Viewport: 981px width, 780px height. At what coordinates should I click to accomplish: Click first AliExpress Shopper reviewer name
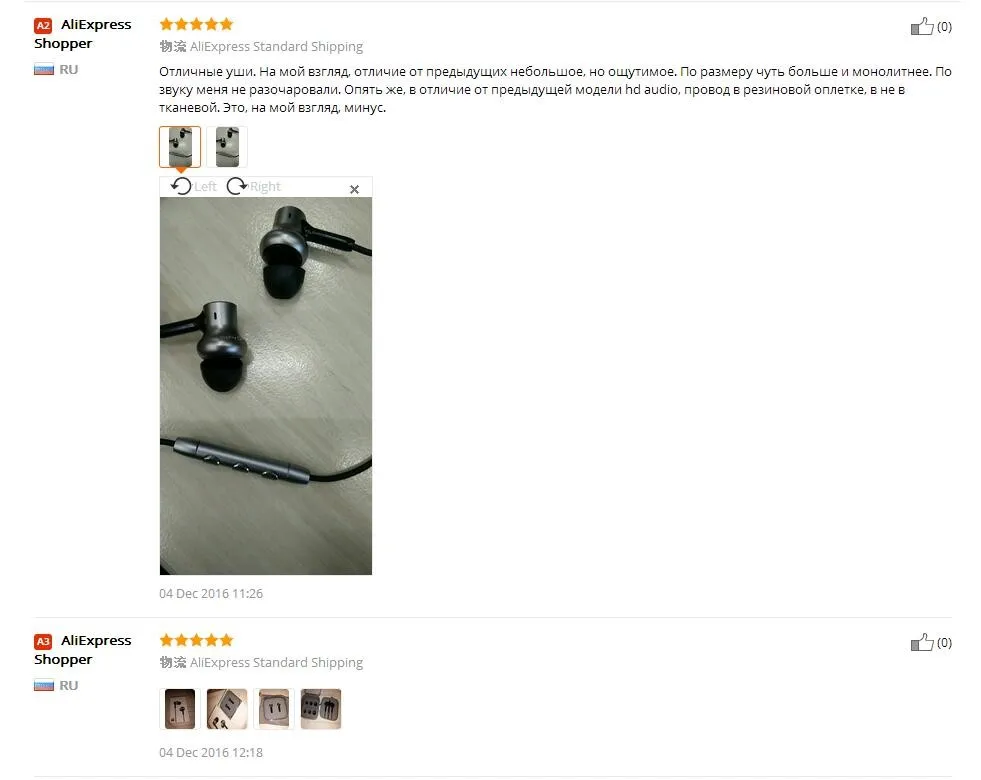[83, 34]
